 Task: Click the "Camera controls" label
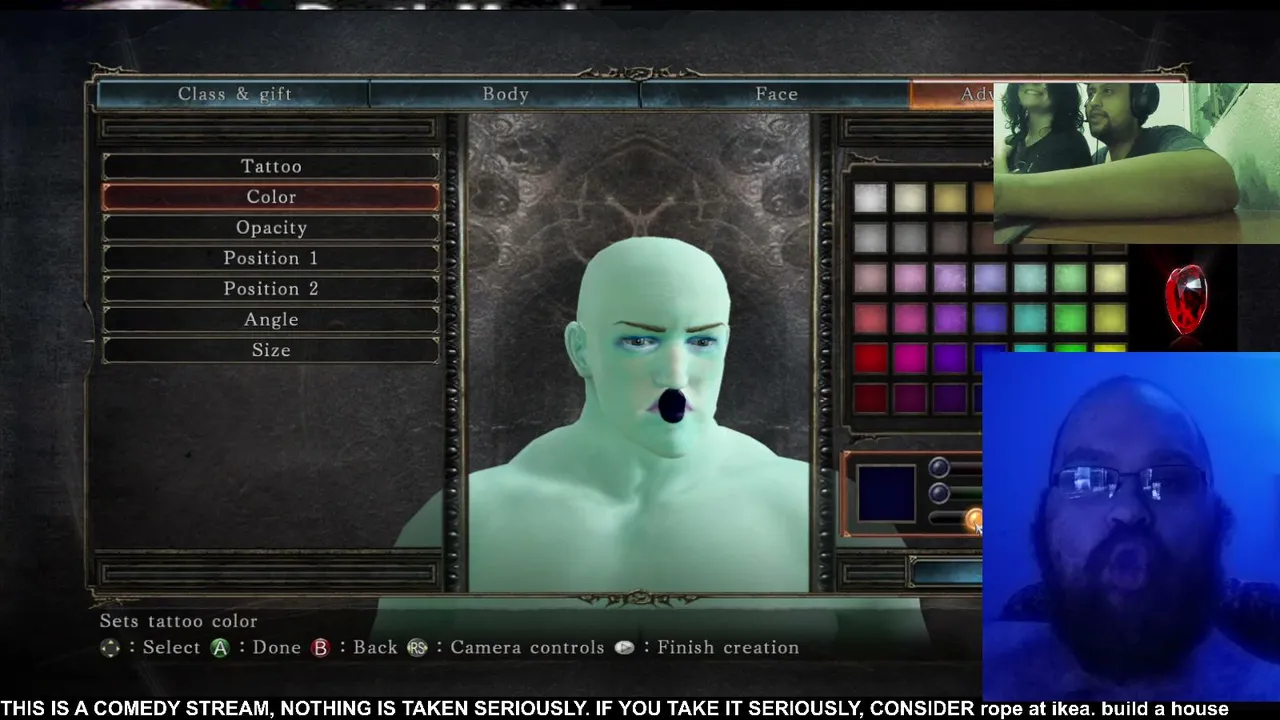(x=527, y=648)
